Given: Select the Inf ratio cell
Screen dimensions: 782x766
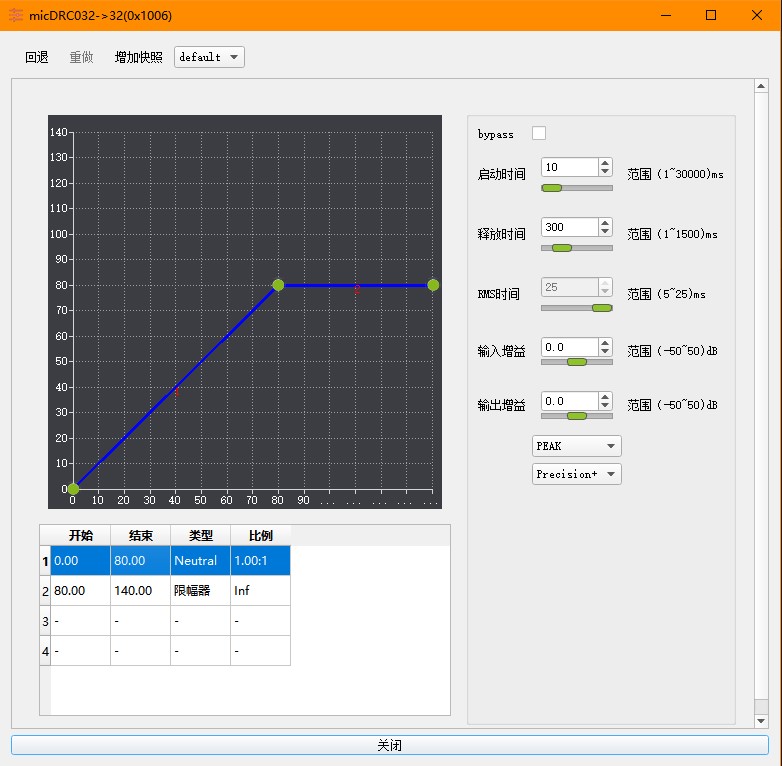Looking at the screenshot, I should click(260, 590).
